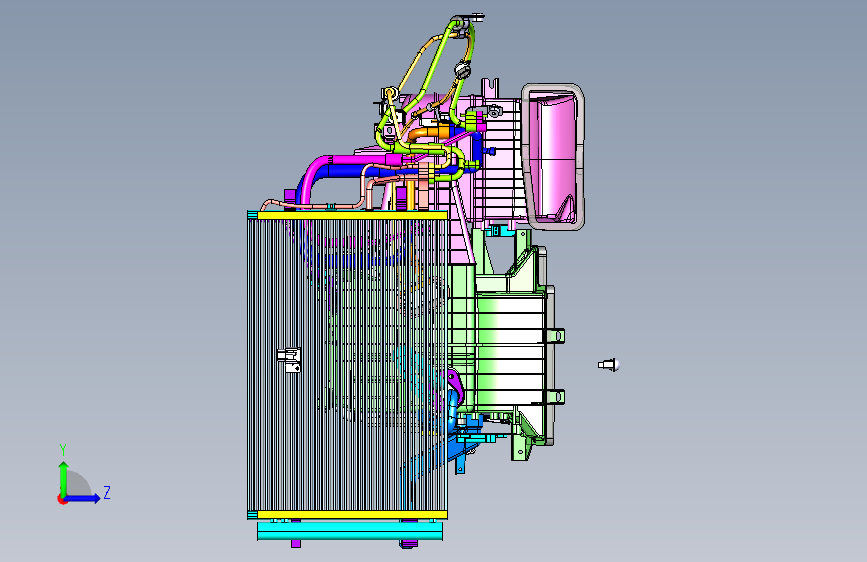
Task: Click the red X axis dot at the triad origin
Action: [62, 499]
